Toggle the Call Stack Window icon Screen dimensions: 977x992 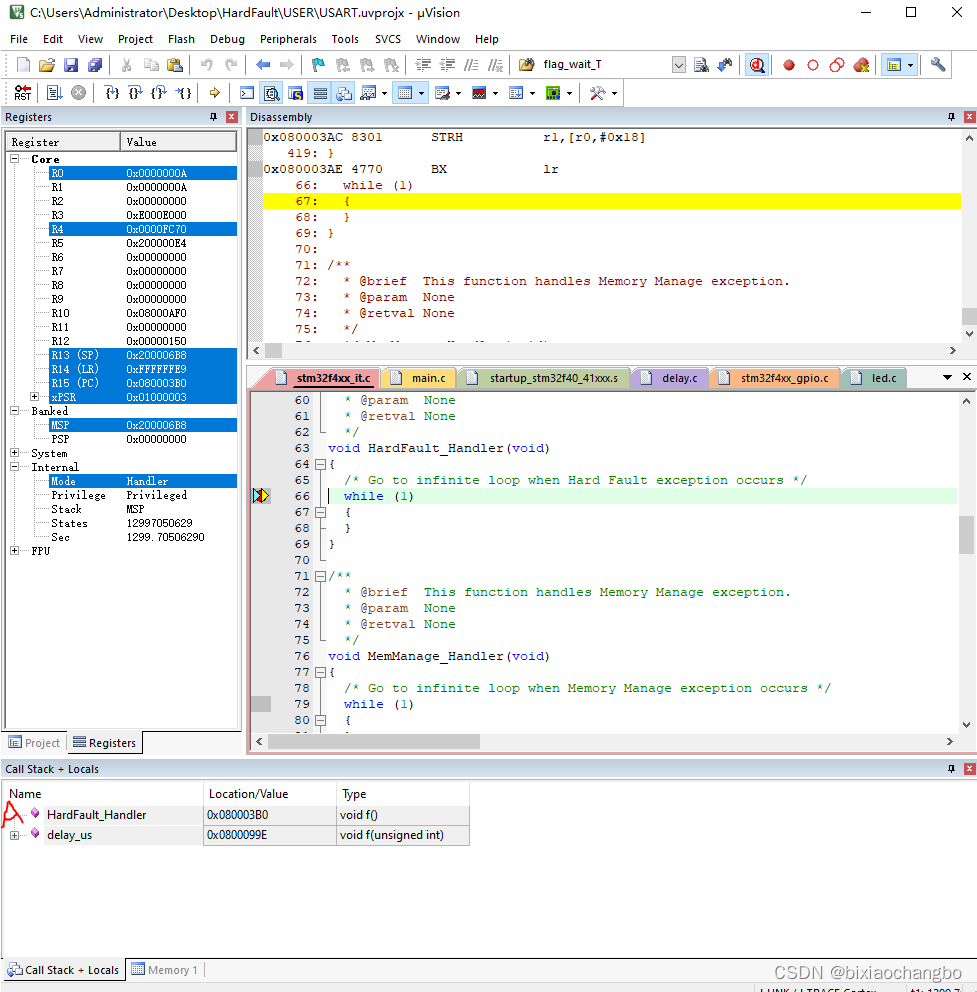click(x=344, y=93)
